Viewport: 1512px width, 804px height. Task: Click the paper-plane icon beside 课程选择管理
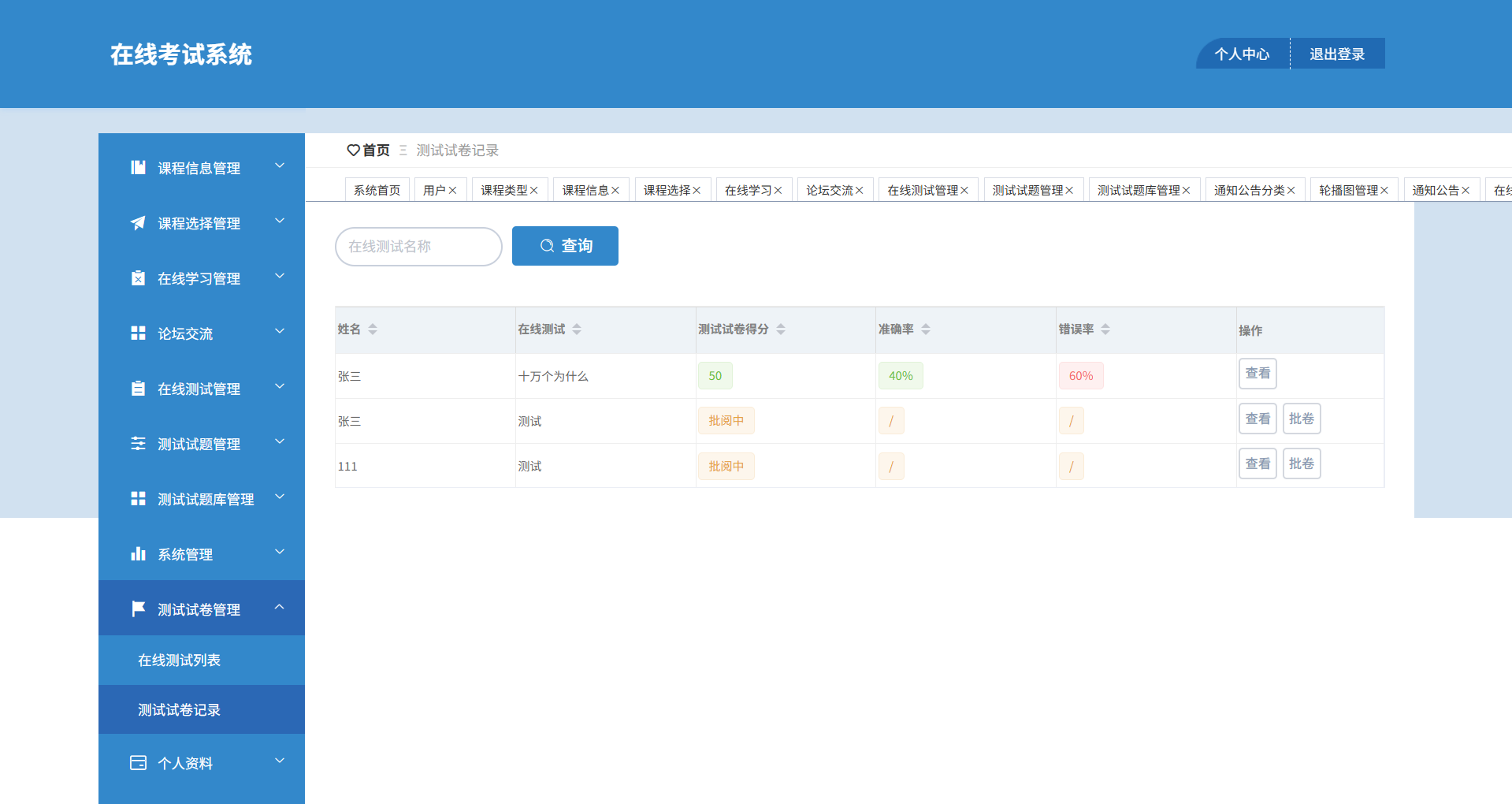(138, 223)
